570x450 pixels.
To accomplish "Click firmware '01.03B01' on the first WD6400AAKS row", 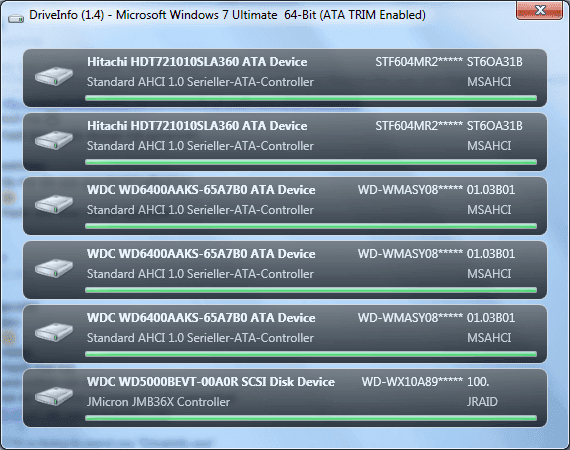I will point(491,190).
